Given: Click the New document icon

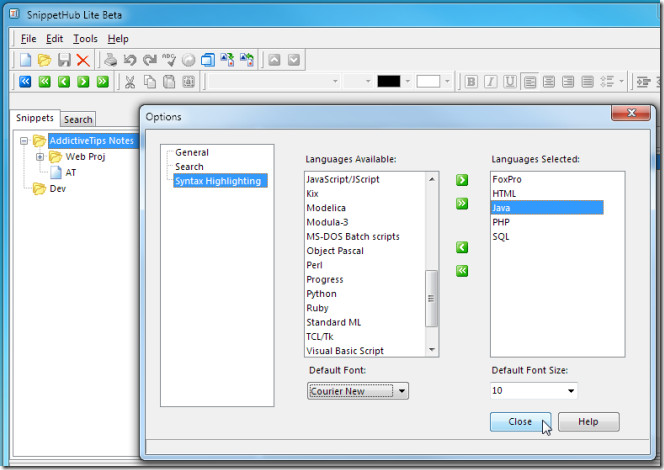Looking at the screenshot, I should [x=25, y=60].
